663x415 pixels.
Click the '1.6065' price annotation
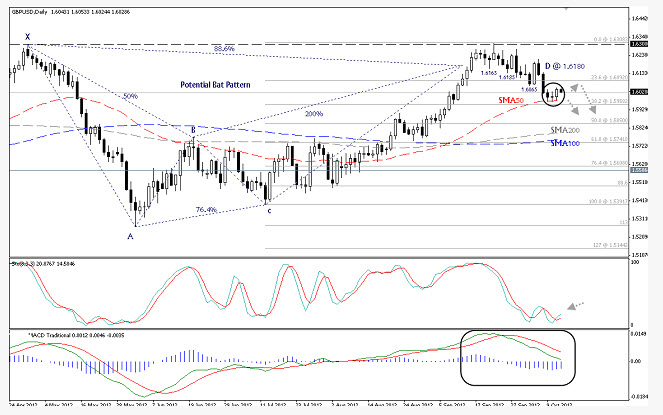point(529,90)
